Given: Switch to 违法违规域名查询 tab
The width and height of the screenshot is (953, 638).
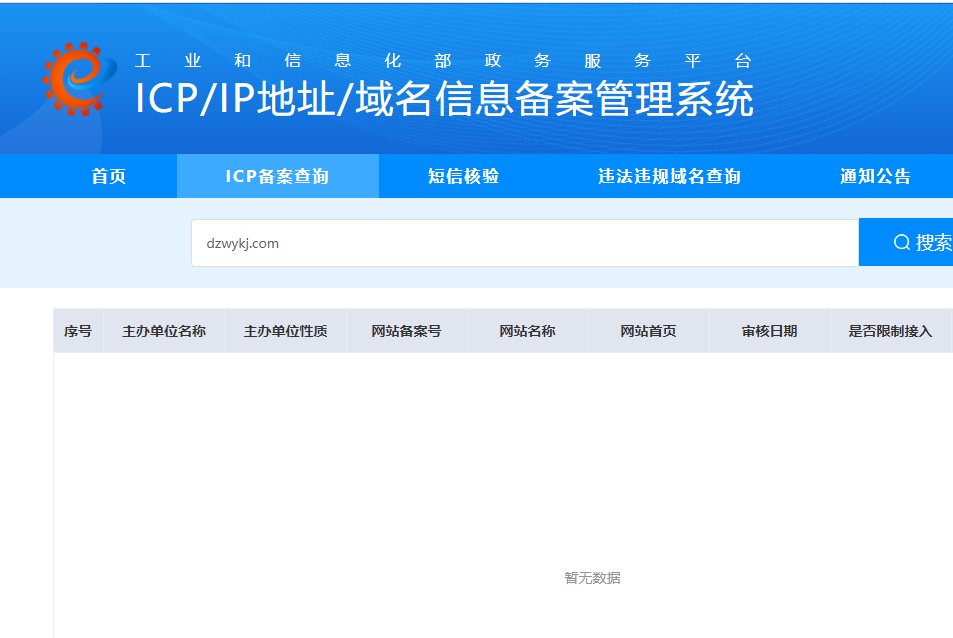Looking at the screenshot, I should pos(669,177).
